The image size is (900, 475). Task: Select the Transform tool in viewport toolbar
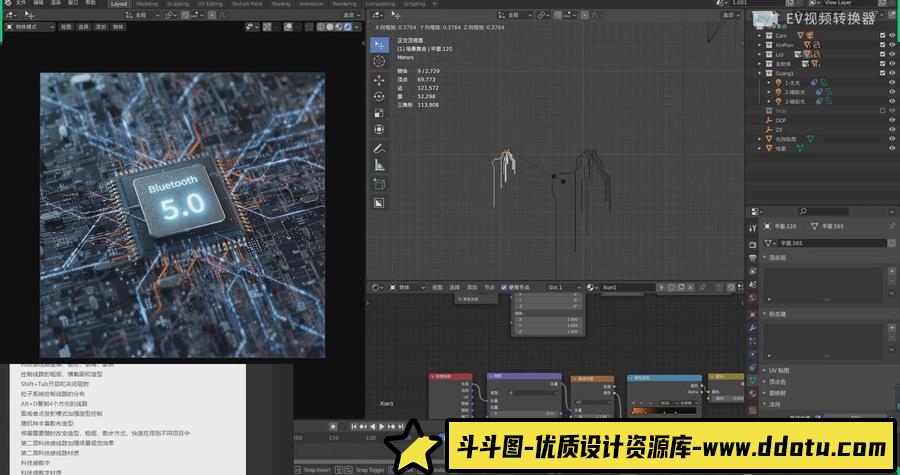[x=379, y=130]
